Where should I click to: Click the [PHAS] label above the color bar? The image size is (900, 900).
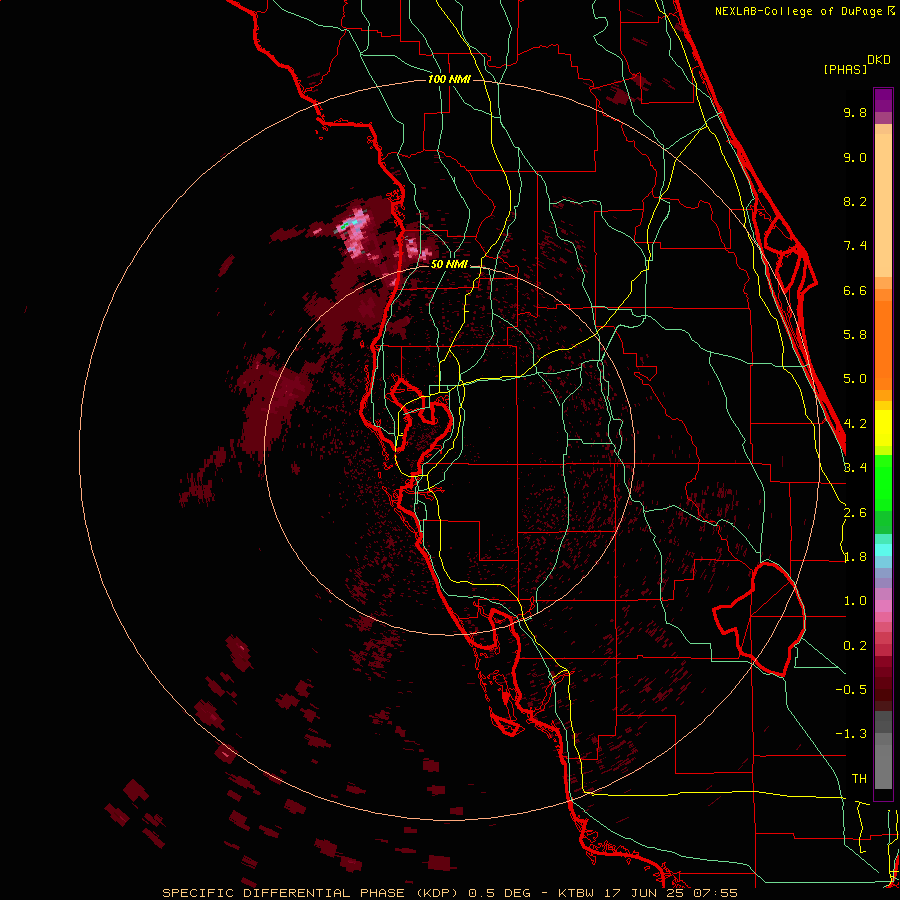point(845,69)
